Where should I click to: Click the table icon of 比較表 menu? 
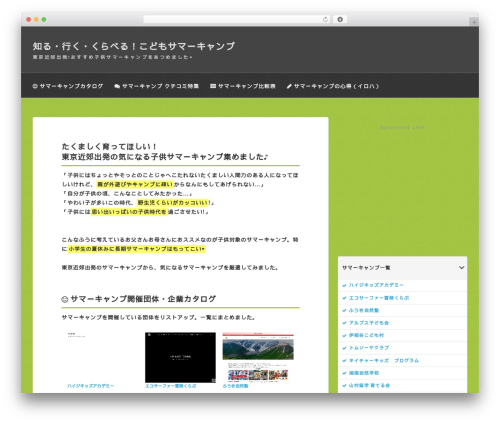pos(213,86)
